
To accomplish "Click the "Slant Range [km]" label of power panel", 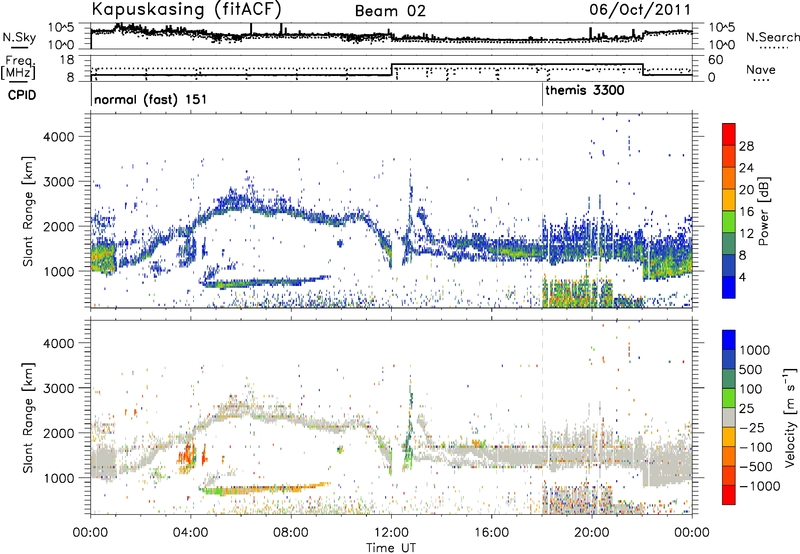I will [x=28, y=211].
